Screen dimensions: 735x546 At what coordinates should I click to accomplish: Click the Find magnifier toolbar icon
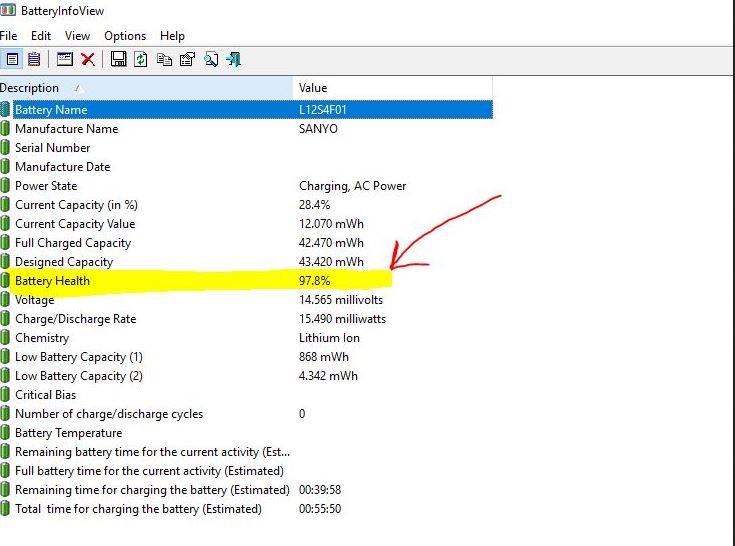coord(211,59)
